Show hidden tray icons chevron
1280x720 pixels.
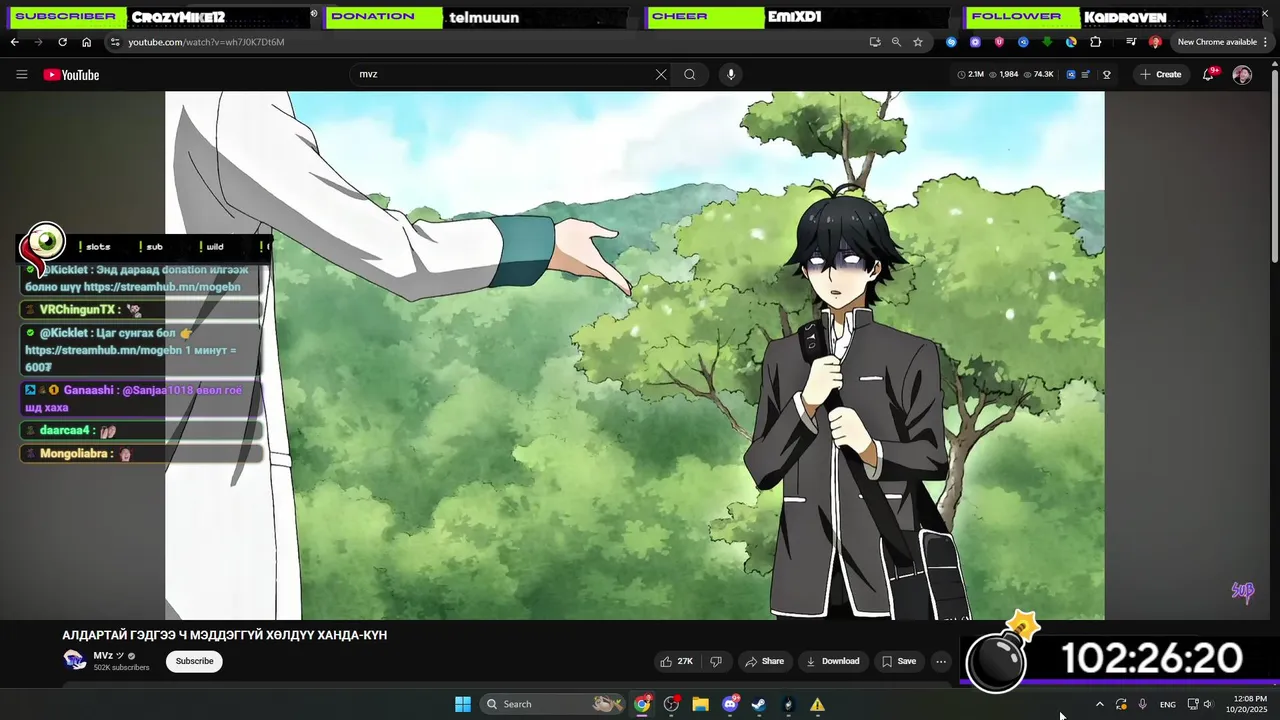point(1100,704)
